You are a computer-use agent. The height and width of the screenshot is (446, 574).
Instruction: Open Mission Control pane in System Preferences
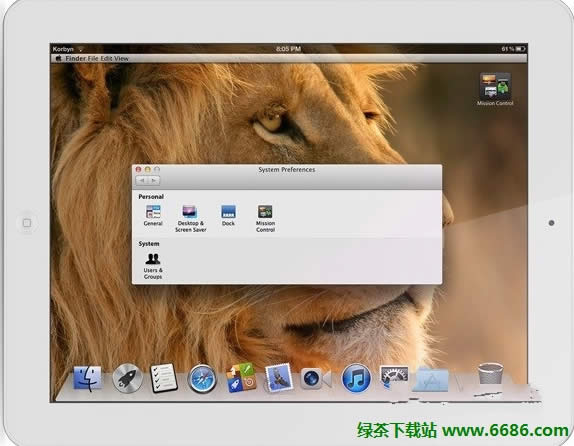tap(265, 219)
